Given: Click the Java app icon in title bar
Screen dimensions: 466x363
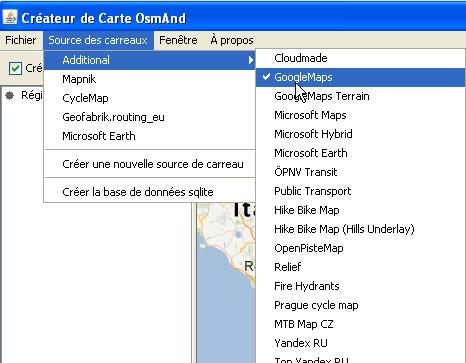Looking at the screenshot, I should tap(10, 17).
